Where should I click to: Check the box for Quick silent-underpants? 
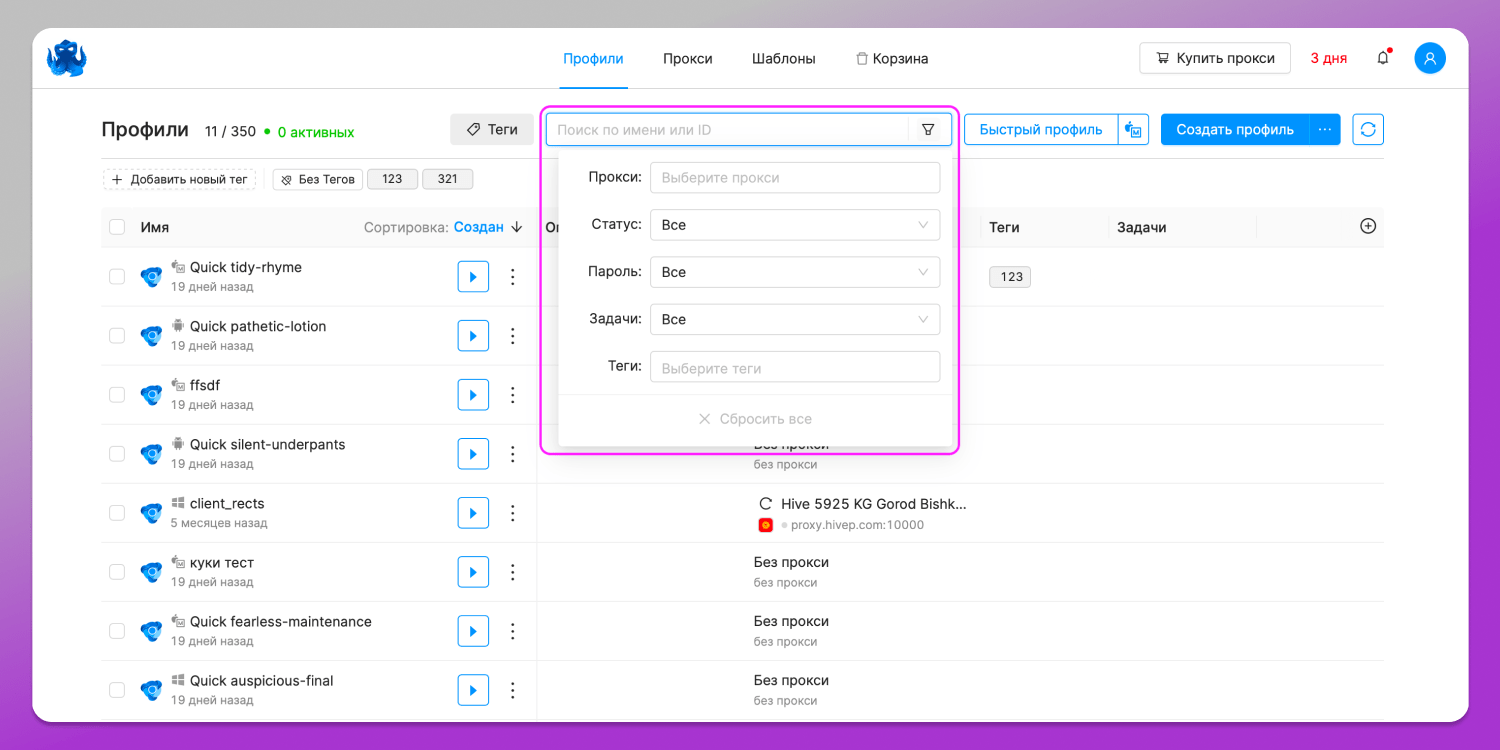pos(117,453)
